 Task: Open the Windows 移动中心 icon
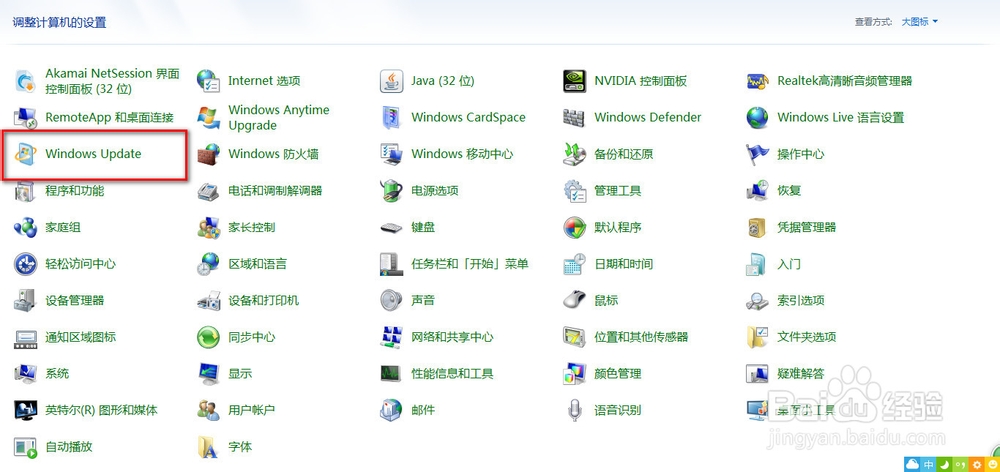[392, 154]
